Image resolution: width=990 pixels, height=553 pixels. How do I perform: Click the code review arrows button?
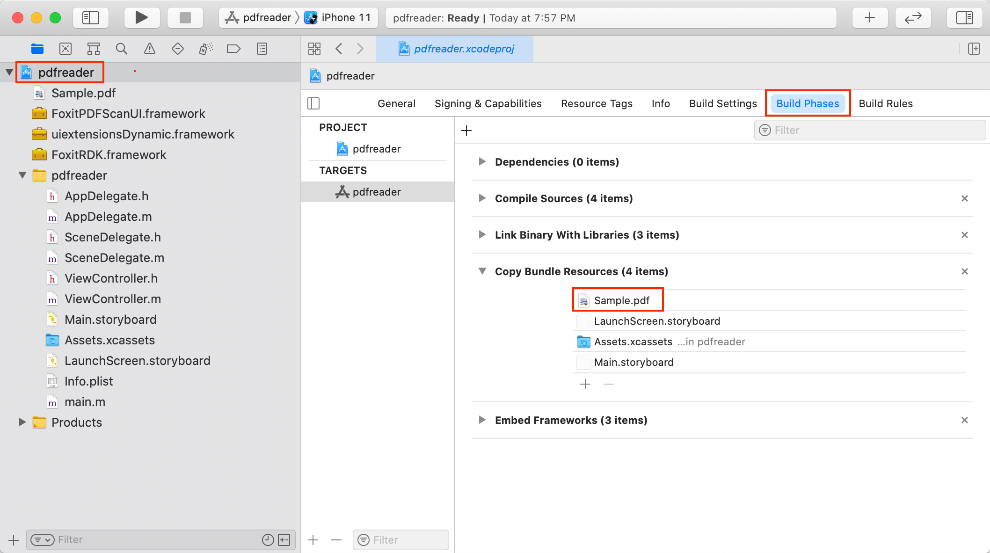(x=912, y=17)
